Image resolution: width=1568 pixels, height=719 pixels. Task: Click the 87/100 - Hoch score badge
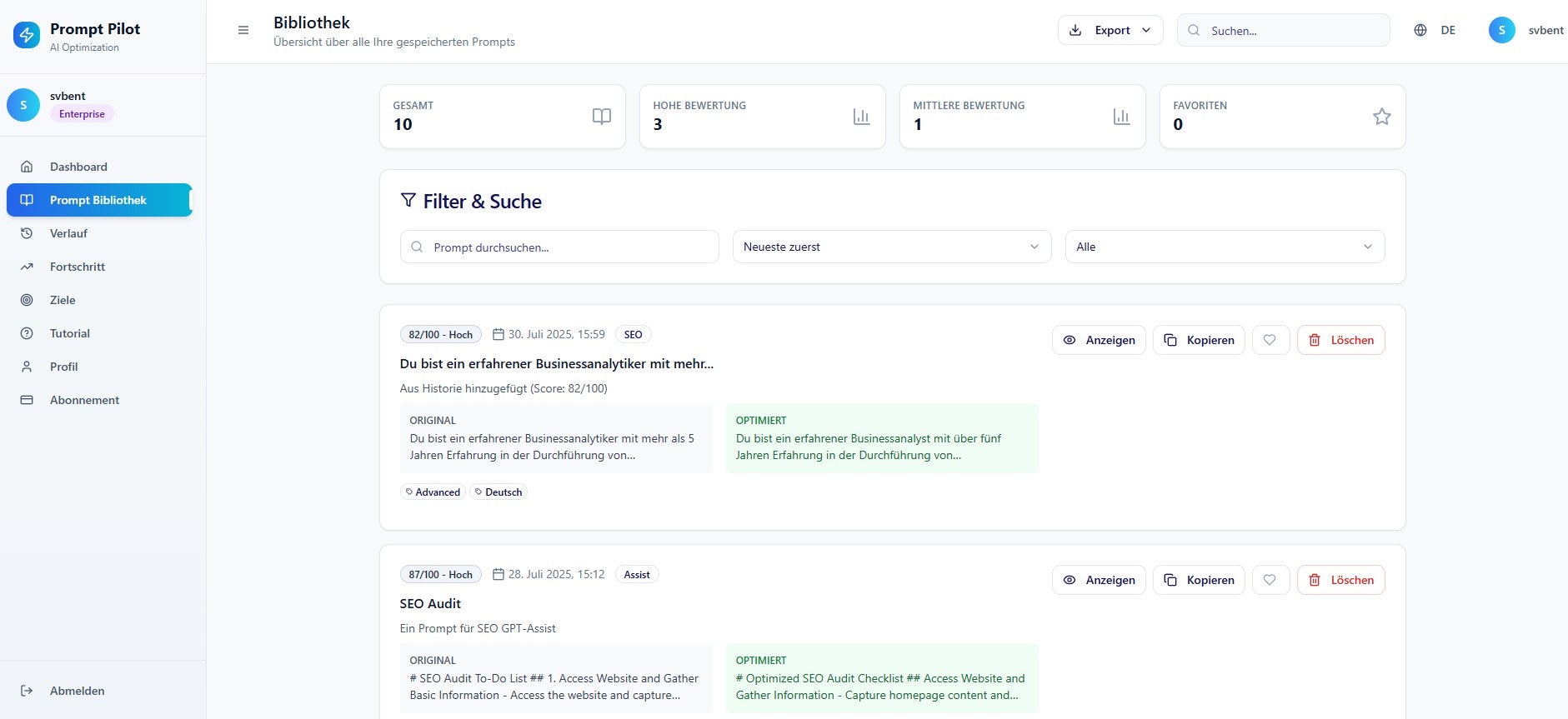click(x=441, y=574)
